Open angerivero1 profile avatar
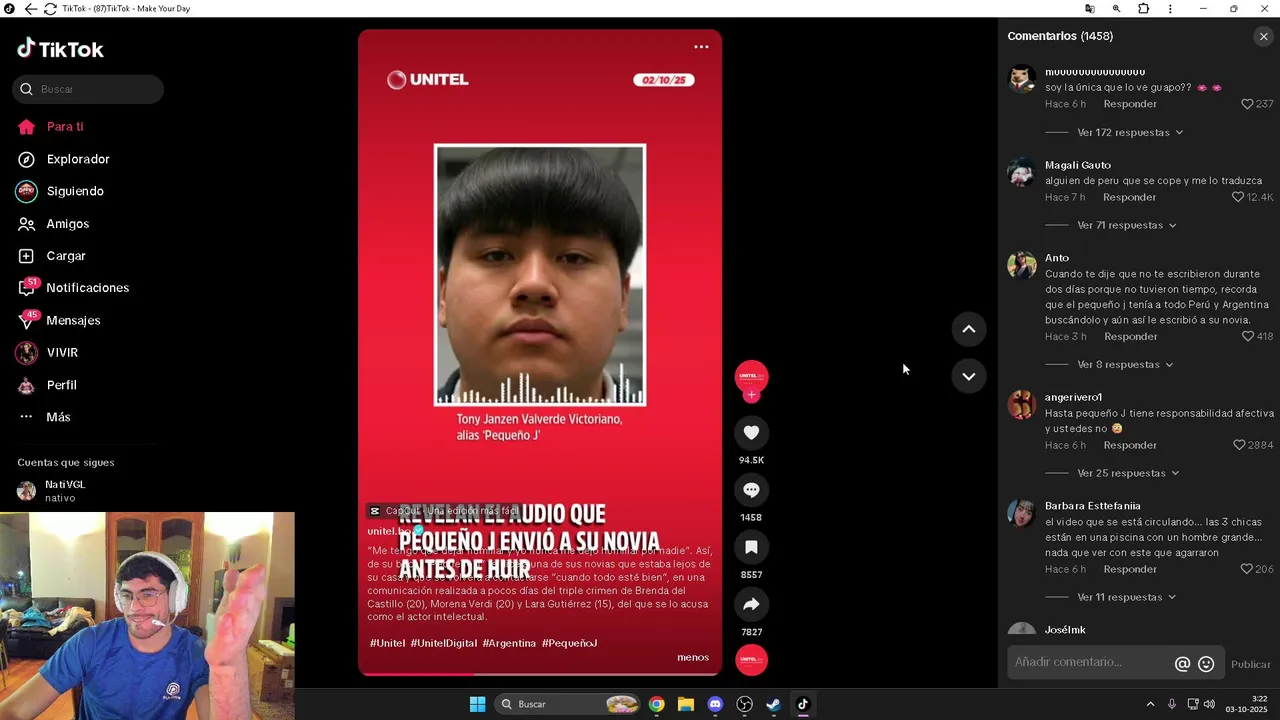 (x=1021, y=404)
